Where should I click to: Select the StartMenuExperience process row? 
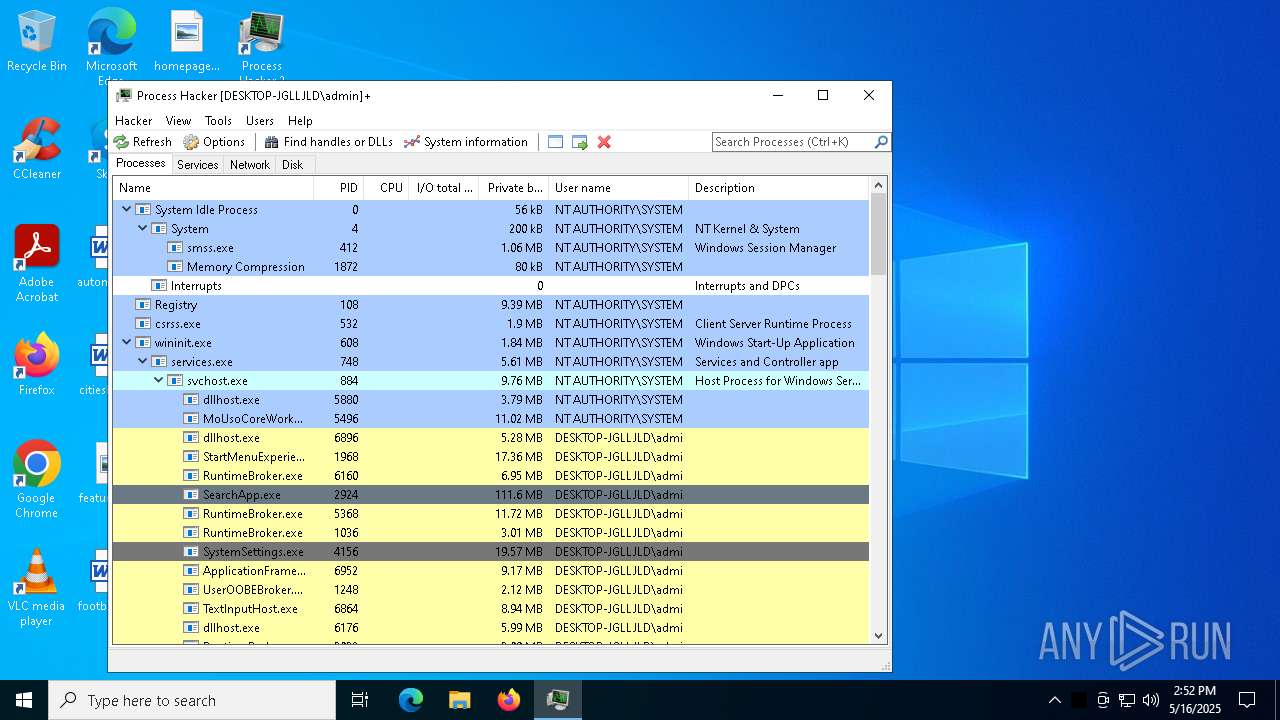[491, 457]
